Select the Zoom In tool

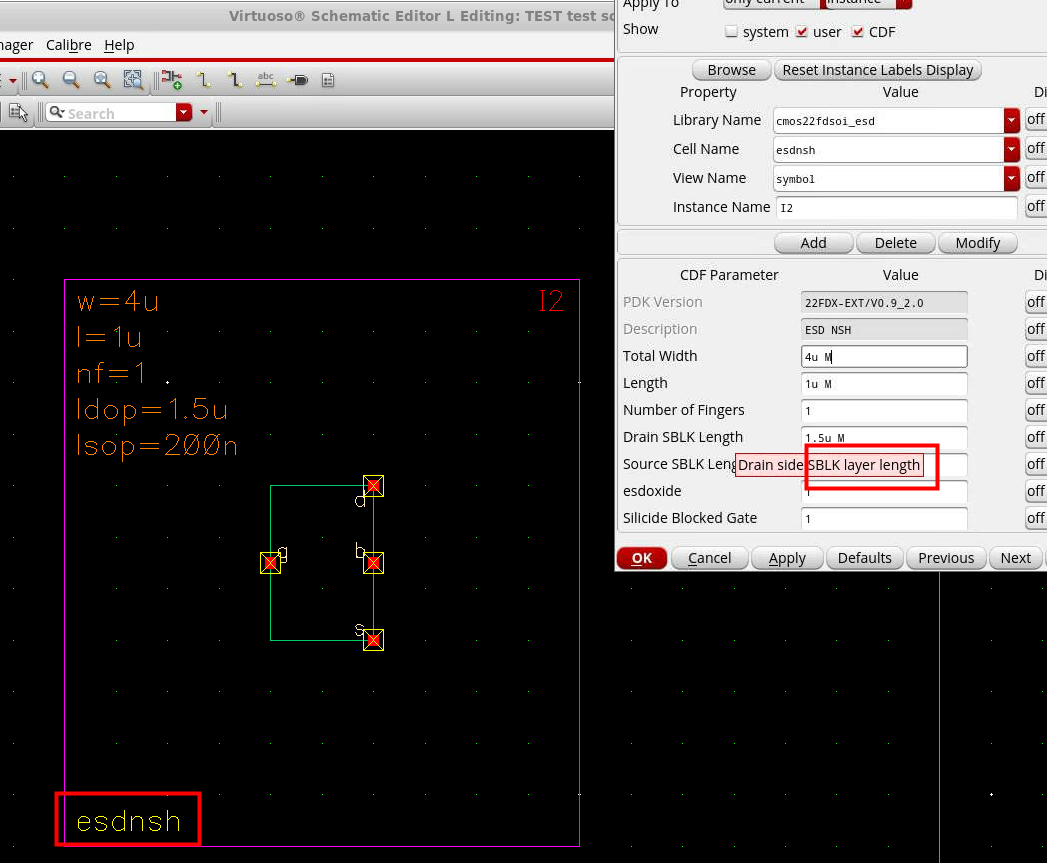coord(40,79)
